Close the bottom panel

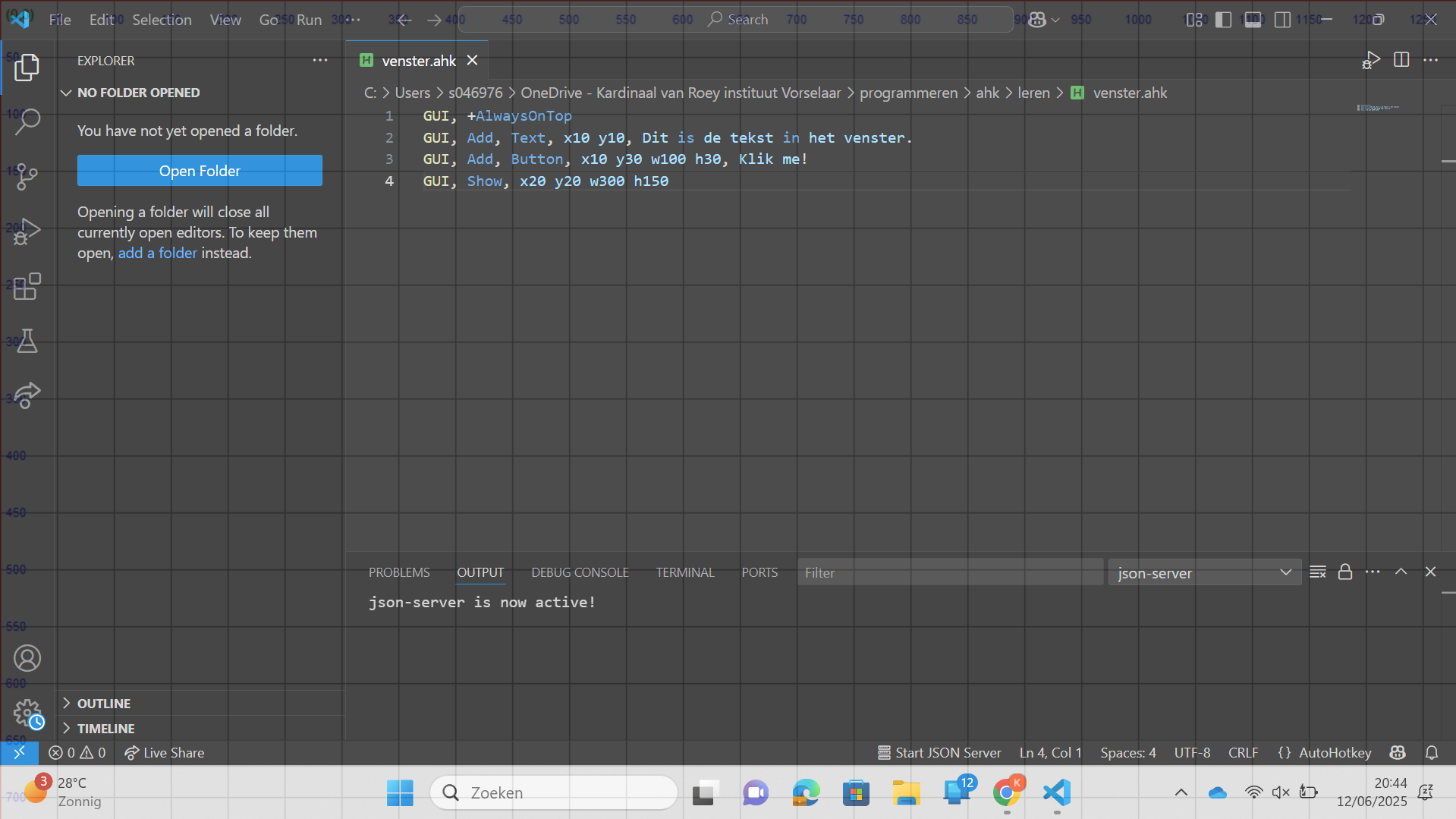(1430, 572)
